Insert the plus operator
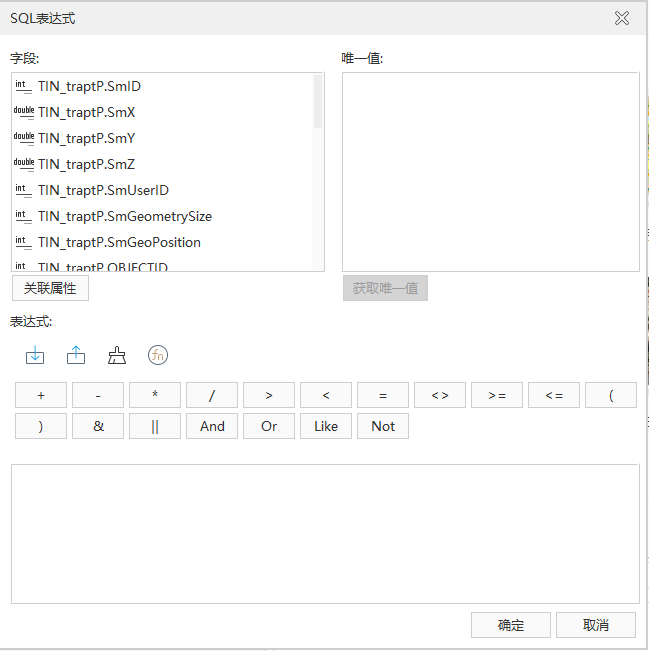Image resolution: width=649 pixels, height=651 pixels. pyautogui.click(x=41, y=396)
